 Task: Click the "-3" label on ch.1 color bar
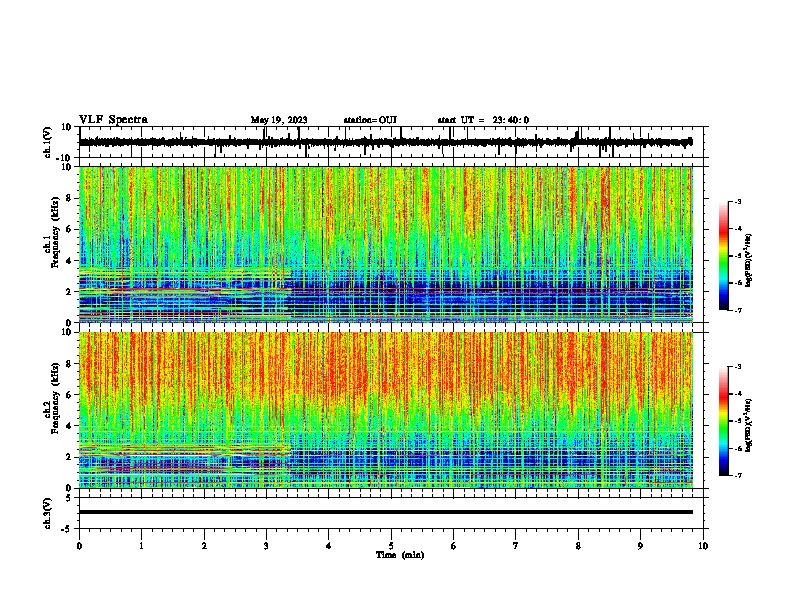737,201
